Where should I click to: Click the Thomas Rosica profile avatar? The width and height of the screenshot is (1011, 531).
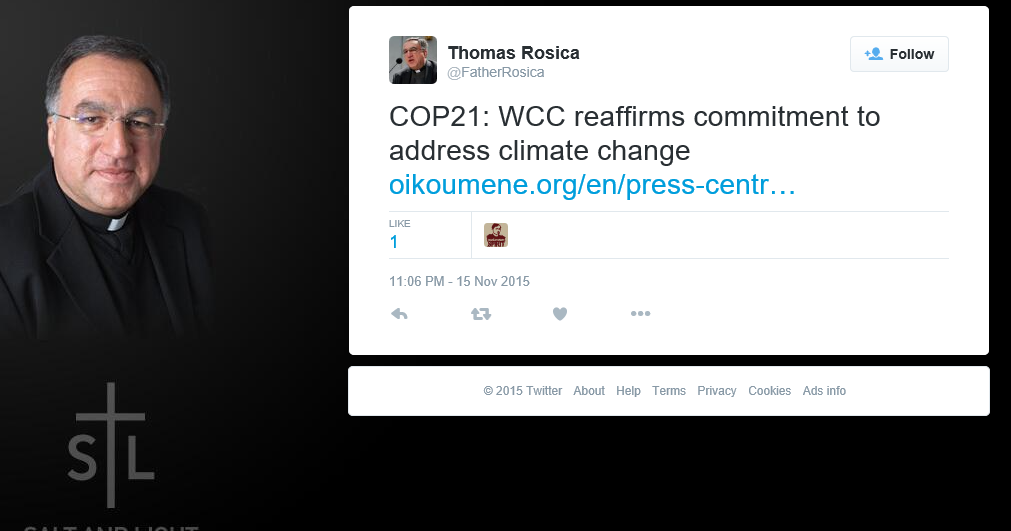(x=413, y=60)
